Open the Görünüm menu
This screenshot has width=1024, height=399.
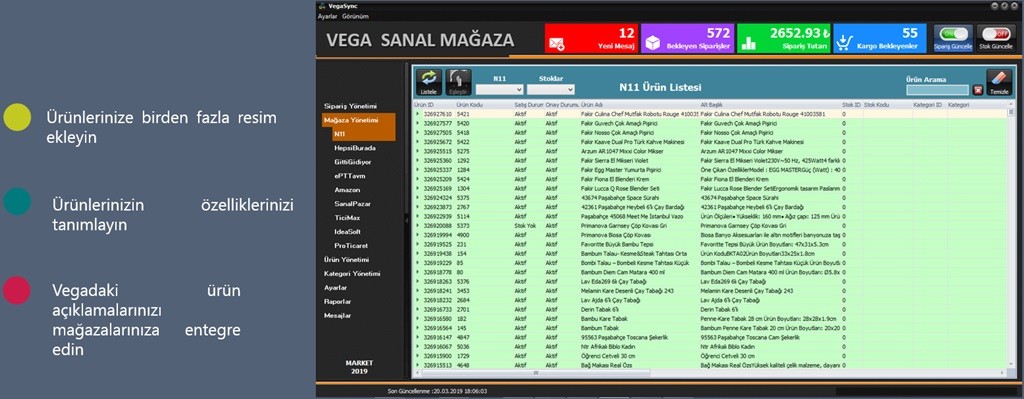355,16
